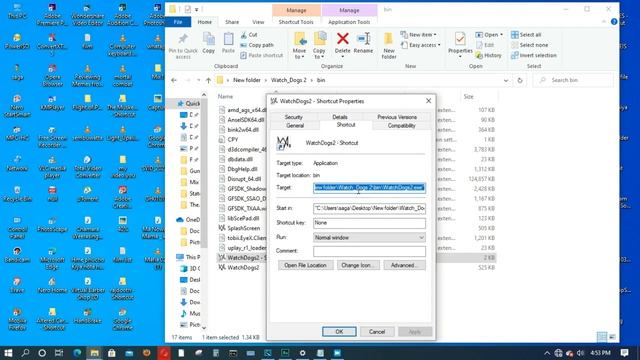Click OK in Shortcut Properties
Screen dimensions: 640x360
coord(339,332)
